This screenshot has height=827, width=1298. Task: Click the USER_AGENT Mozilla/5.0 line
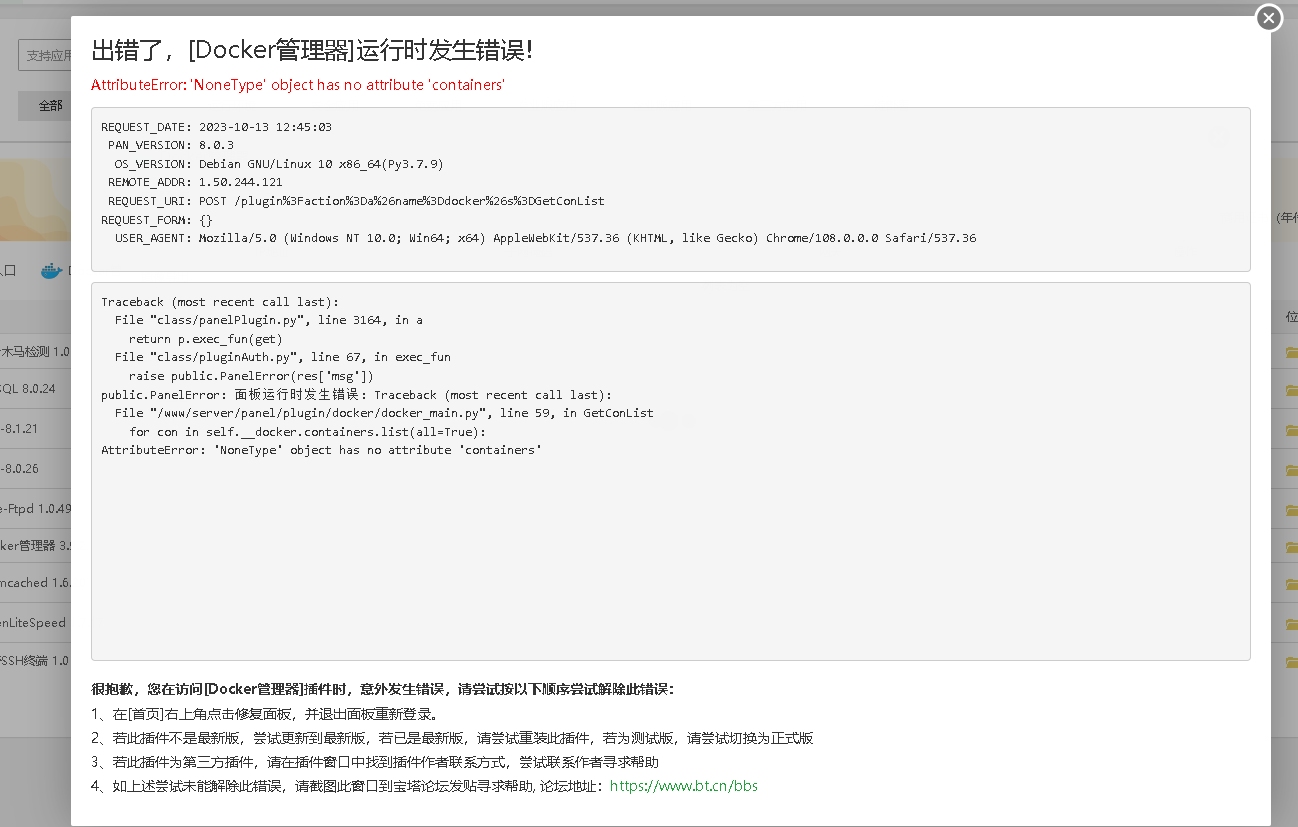546,238
